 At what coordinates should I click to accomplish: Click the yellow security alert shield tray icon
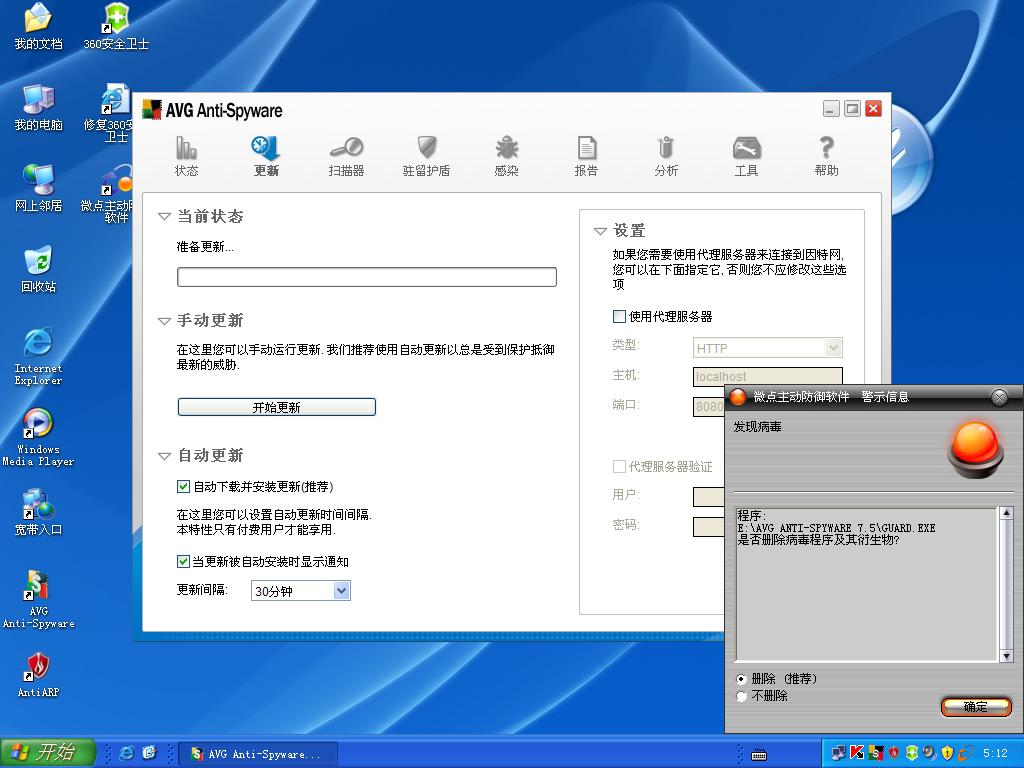point(948,754)
